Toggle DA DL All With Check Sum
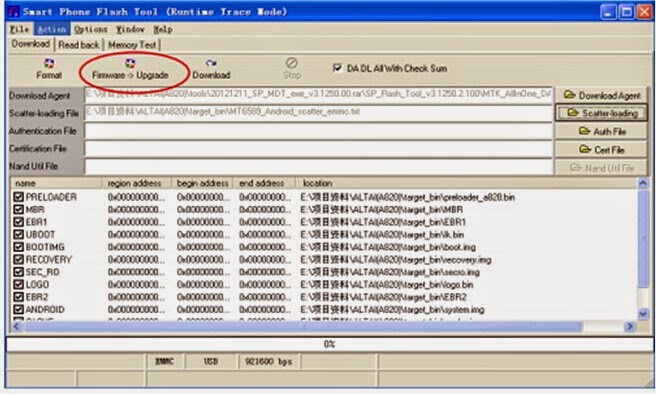Viewport: 656px width, 394px height. tap(337, 68)
